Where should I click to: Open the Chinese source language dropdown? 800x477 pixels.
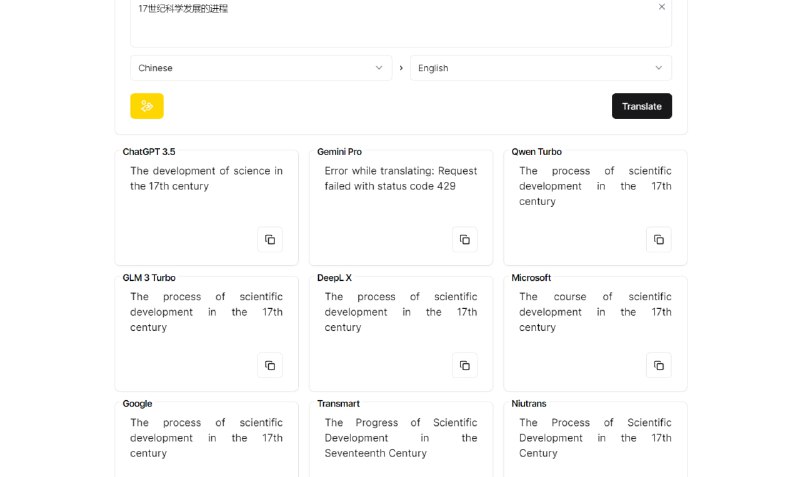click(x=260, y=68)
